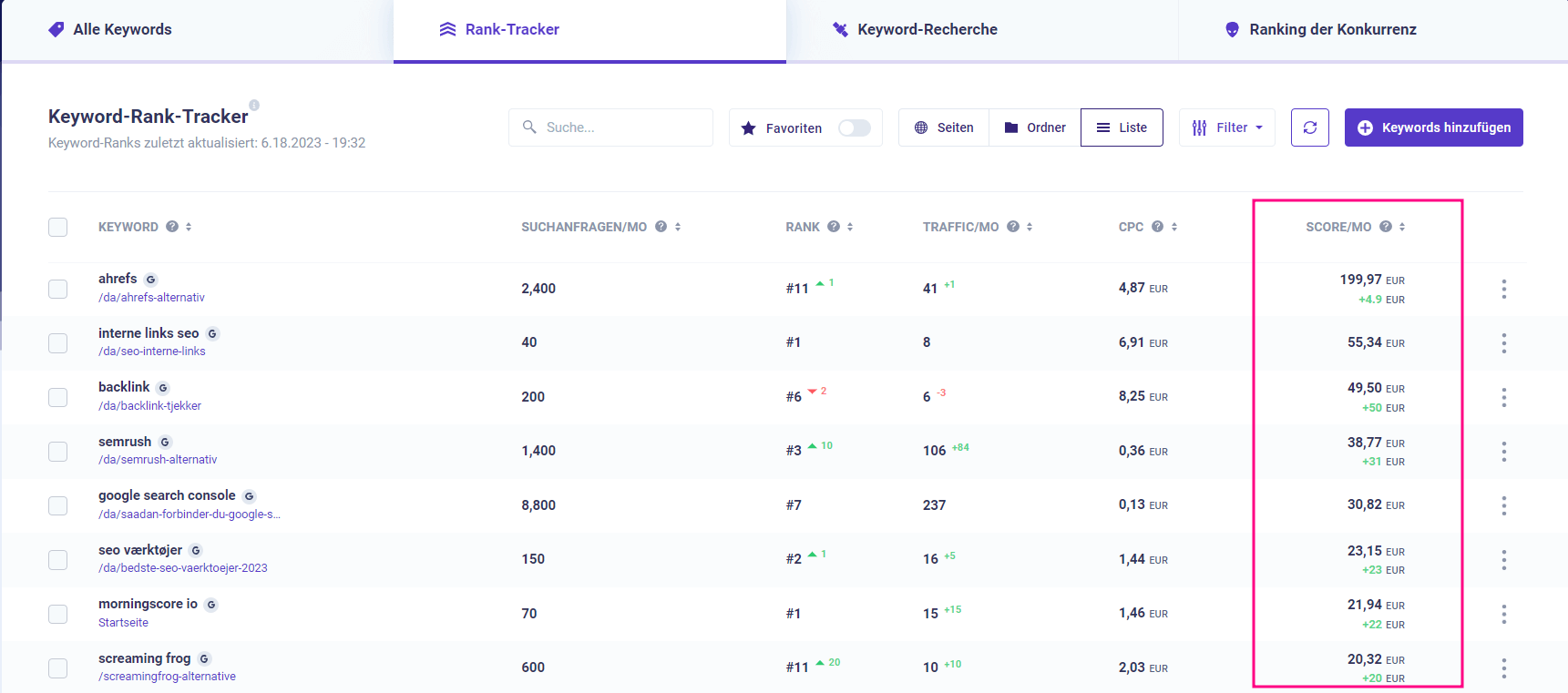The width and height of the screenshot is (1568, 693).
Task: Click the 199,97 EUR score value
Action: [x=1372, y=280]
